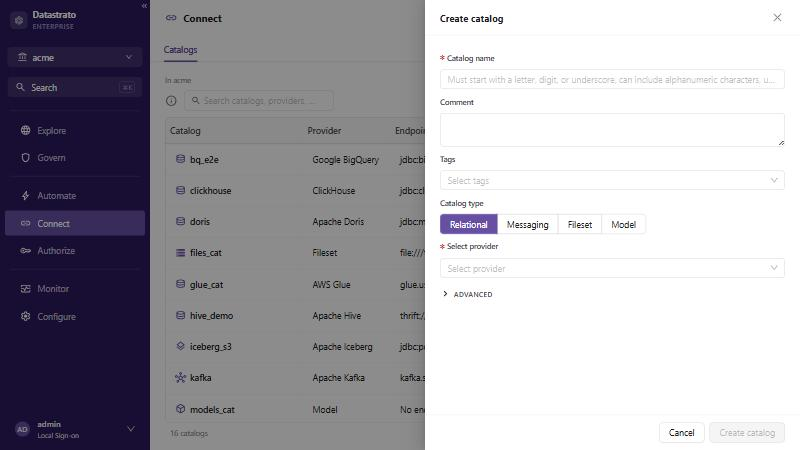800x450 pixels.
Task: Click the Connect link icon in header
Action: point(171,18)
